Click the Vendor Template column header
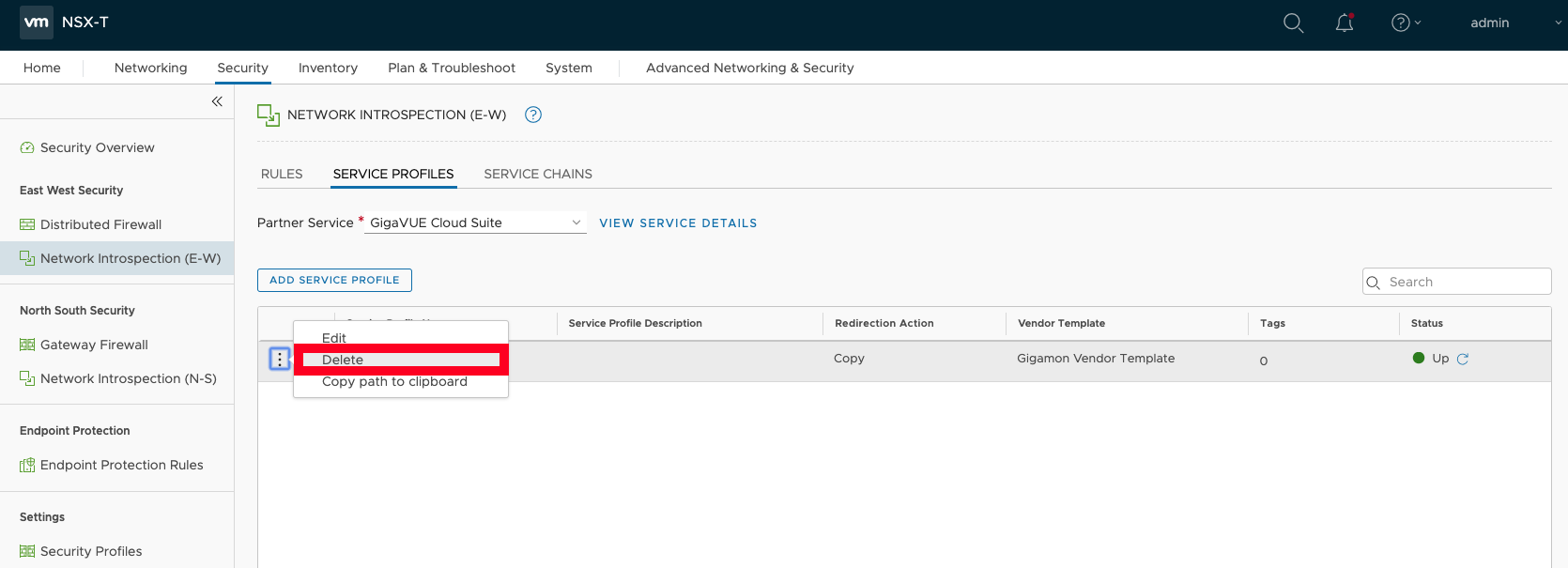The width and height of the screenshot is (1568, 568). pos(1062,323)
